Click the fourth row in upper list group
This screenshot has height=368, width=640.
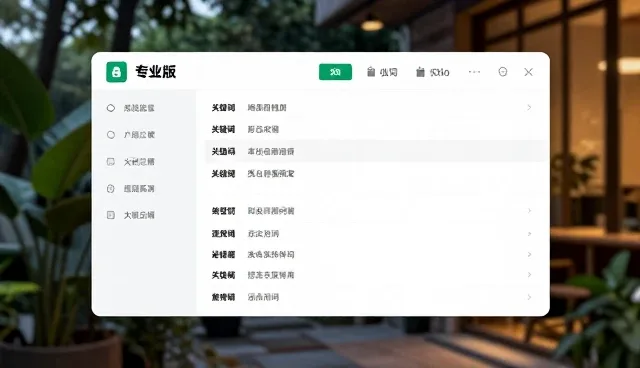tap(376, 174)
